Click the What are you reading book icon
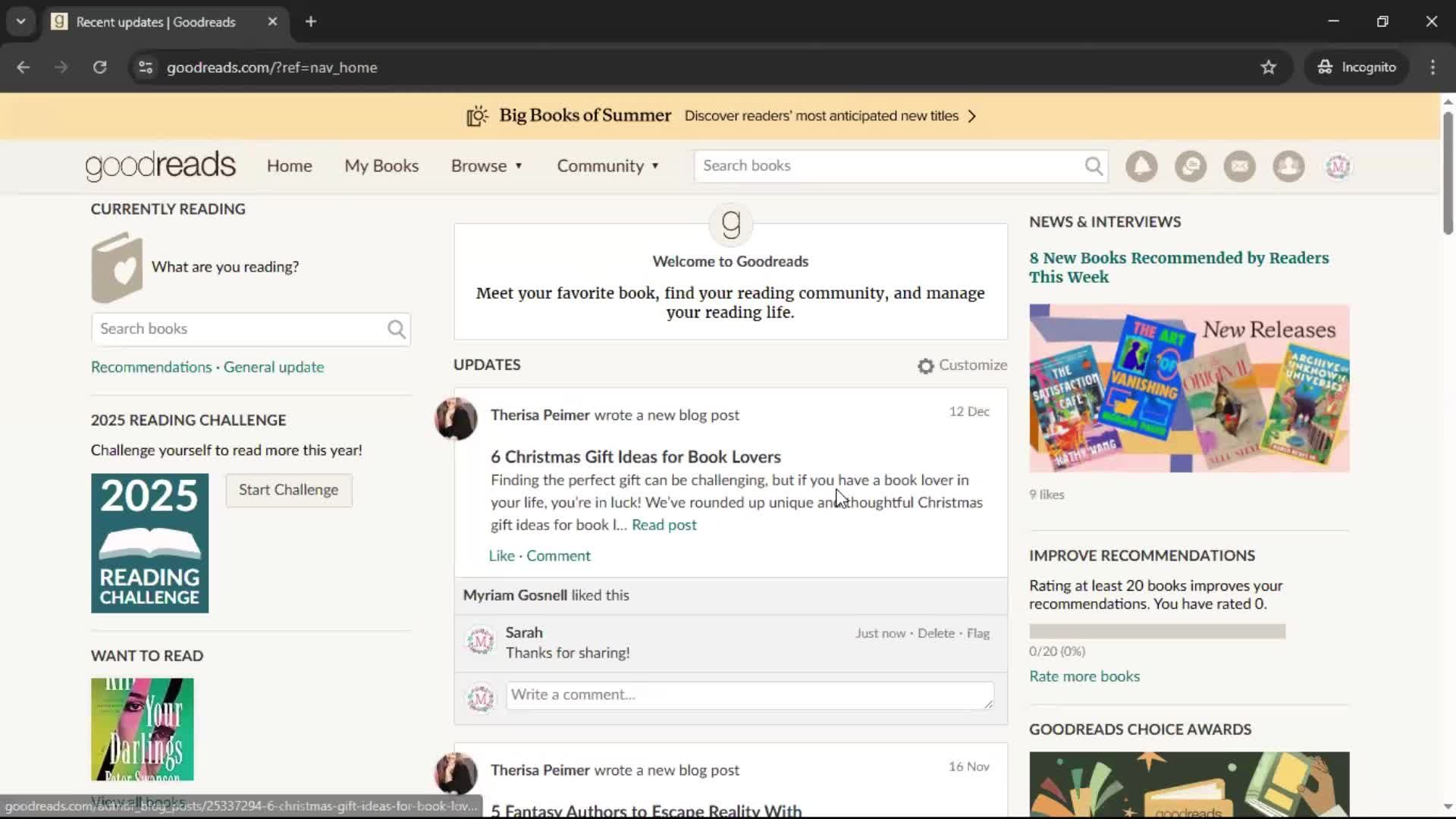The image size is (1456, 819). point(117,268)
